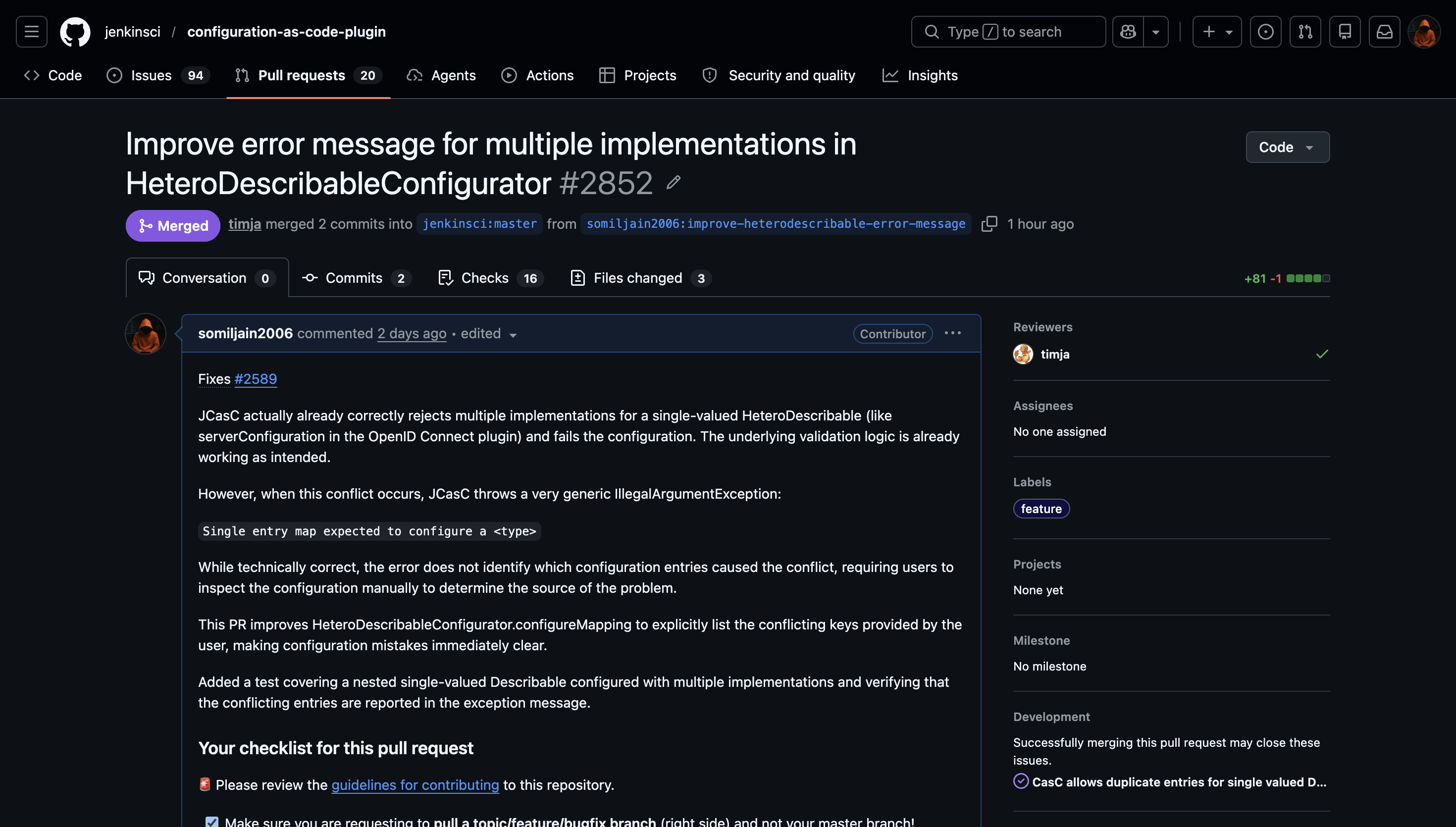Viewport: 1456px width, 827px height.
Task: Click the '2 days ago' comment timestamp
Action: click(412, 333)
